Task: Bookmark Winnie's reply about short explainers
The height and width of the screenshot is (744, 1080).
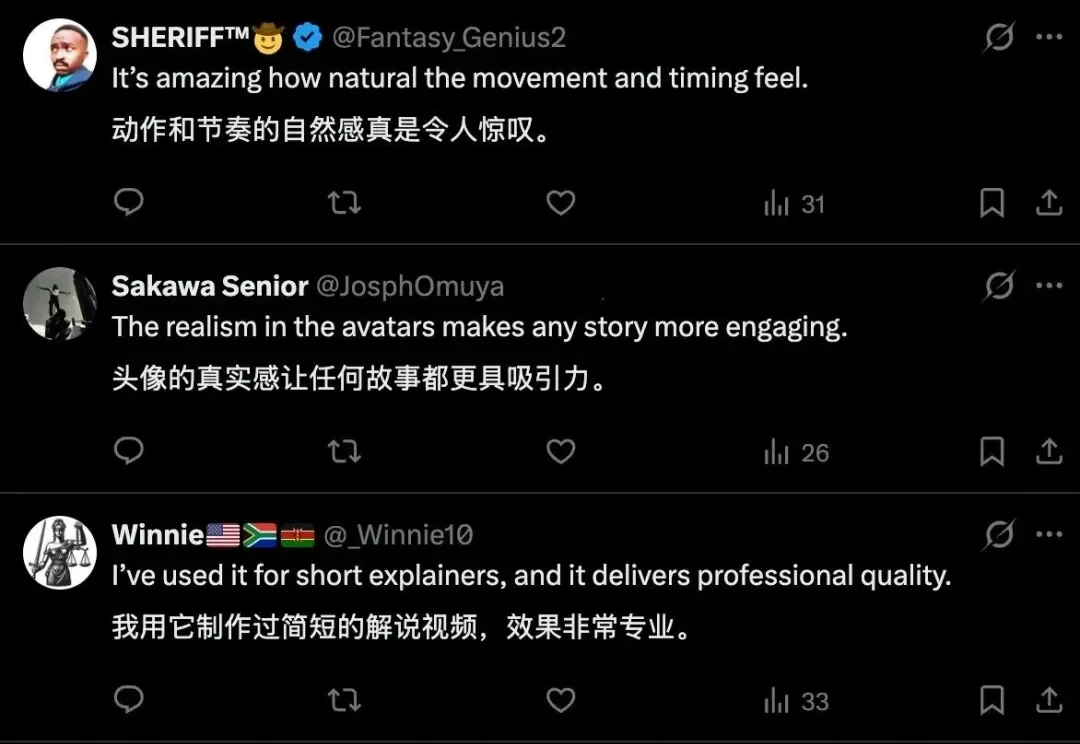Action: [x=992, y=701]
